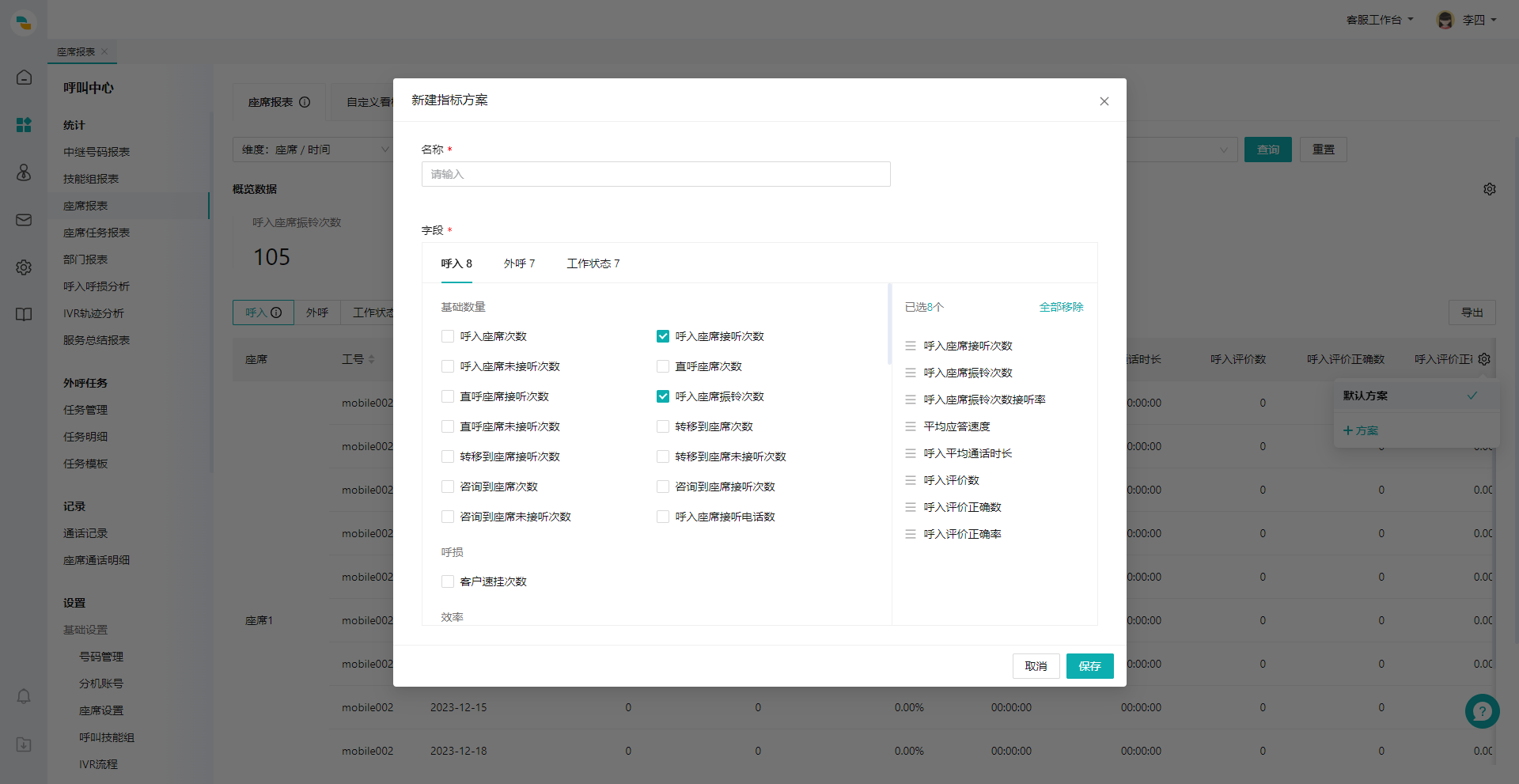This screenshot has width=1519, height=784.
Task: Switch to the 工作状态 7 tab
Action: [593, 263]
